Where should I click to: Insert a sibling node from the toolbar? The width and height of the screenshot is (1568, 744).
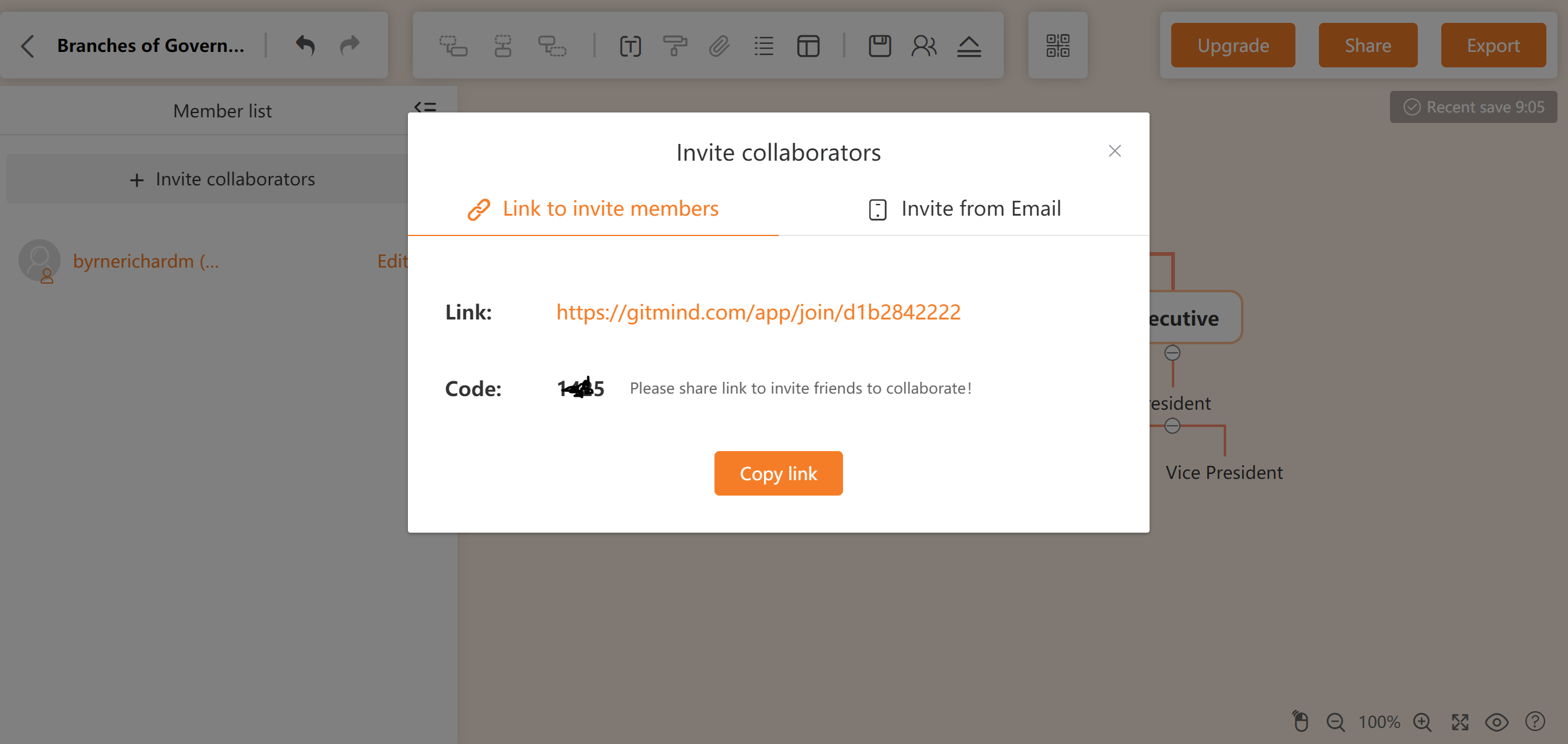[x=502, y=45]
